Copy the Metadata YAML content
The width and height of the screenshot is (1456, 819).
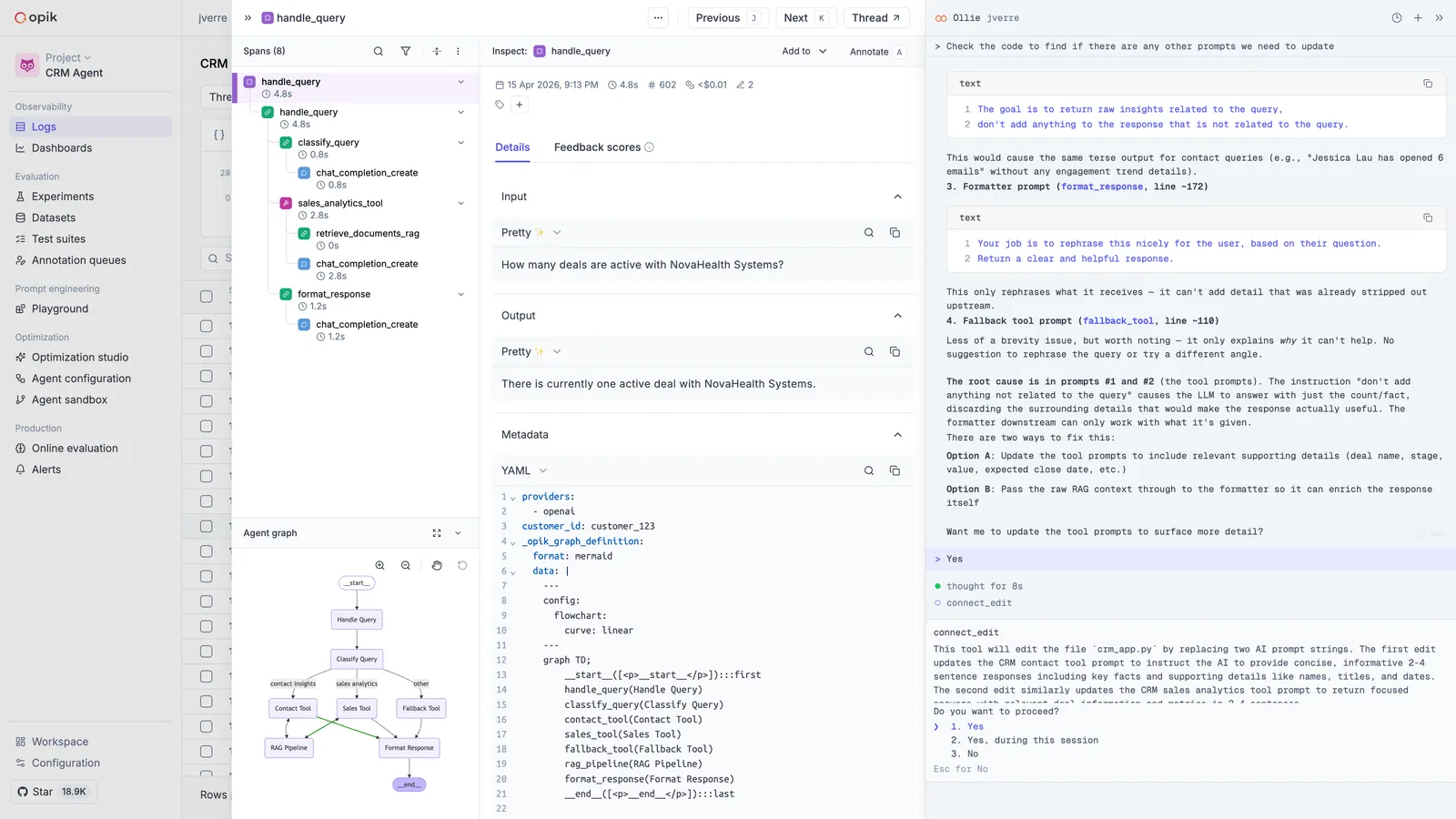click(x=895, y=470)
